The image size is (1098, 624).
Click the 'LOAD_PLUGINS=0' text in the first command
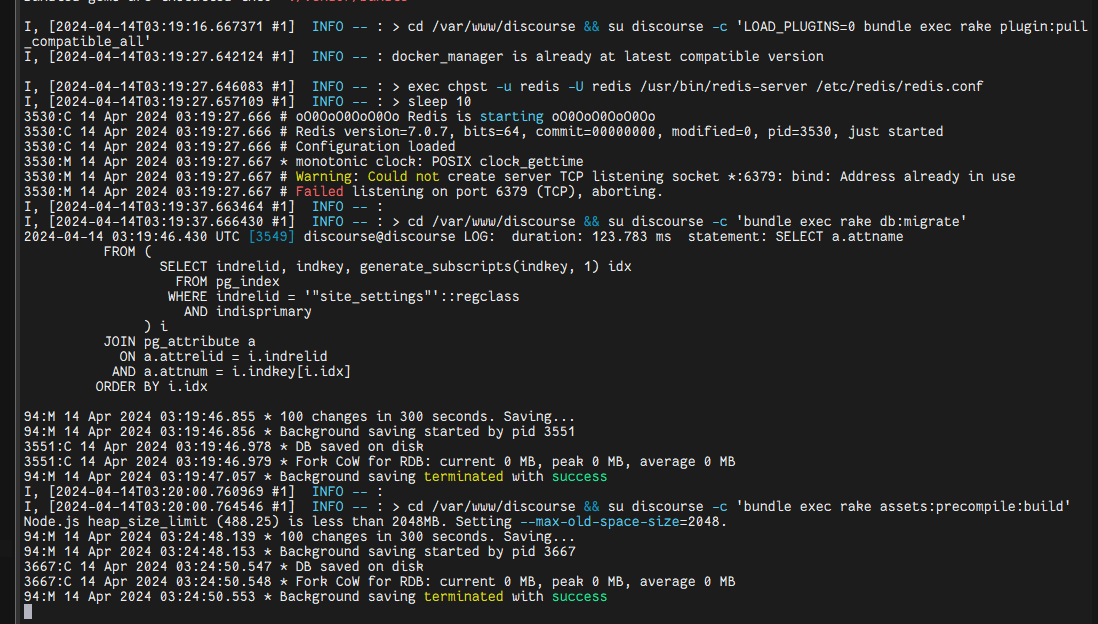click(x=799, y=27)
